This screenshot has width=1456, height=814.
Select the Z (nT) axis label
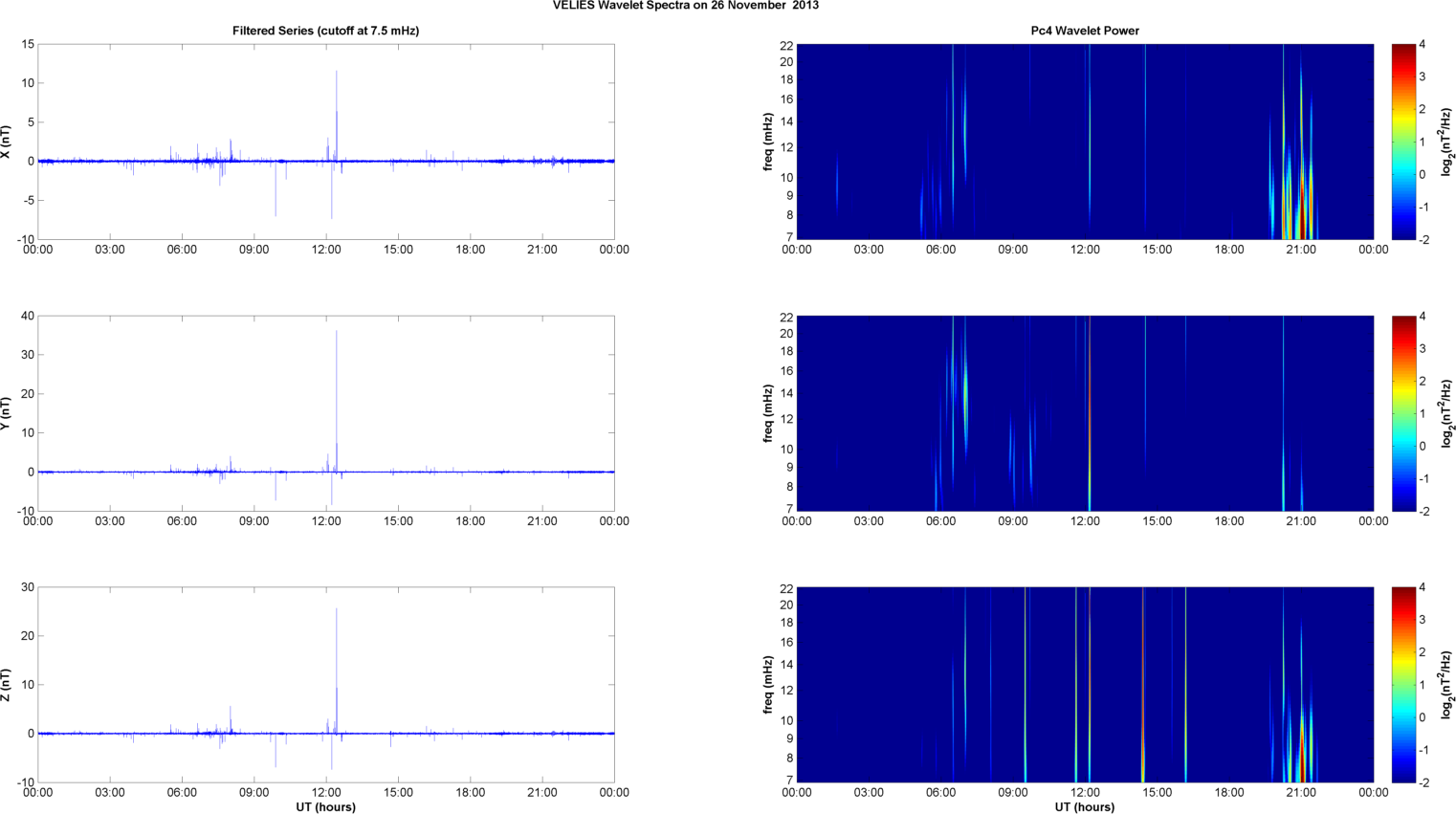pyautogui.click(x=6, y=685)
